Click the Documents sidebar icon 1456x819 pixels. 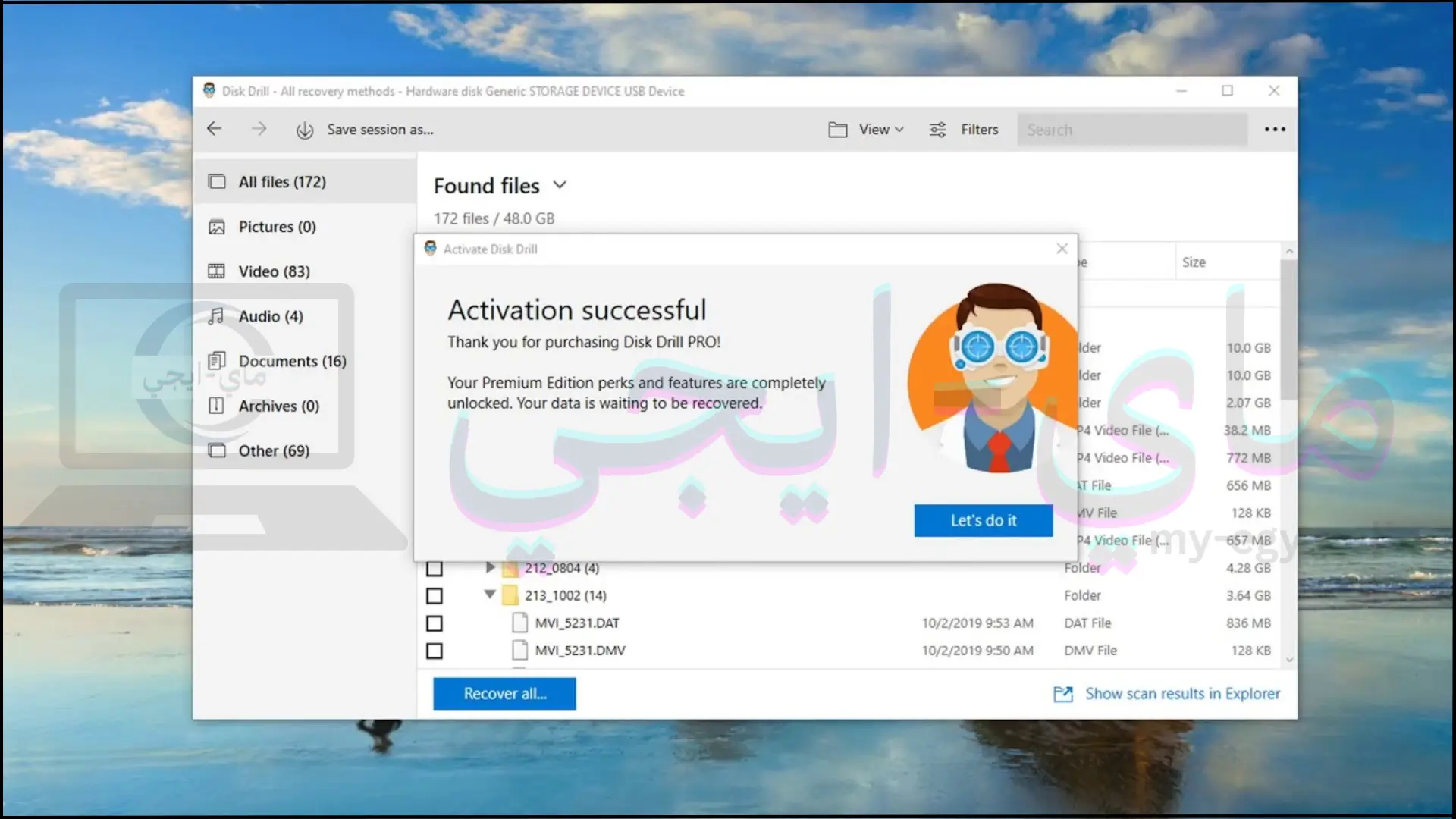217,361
